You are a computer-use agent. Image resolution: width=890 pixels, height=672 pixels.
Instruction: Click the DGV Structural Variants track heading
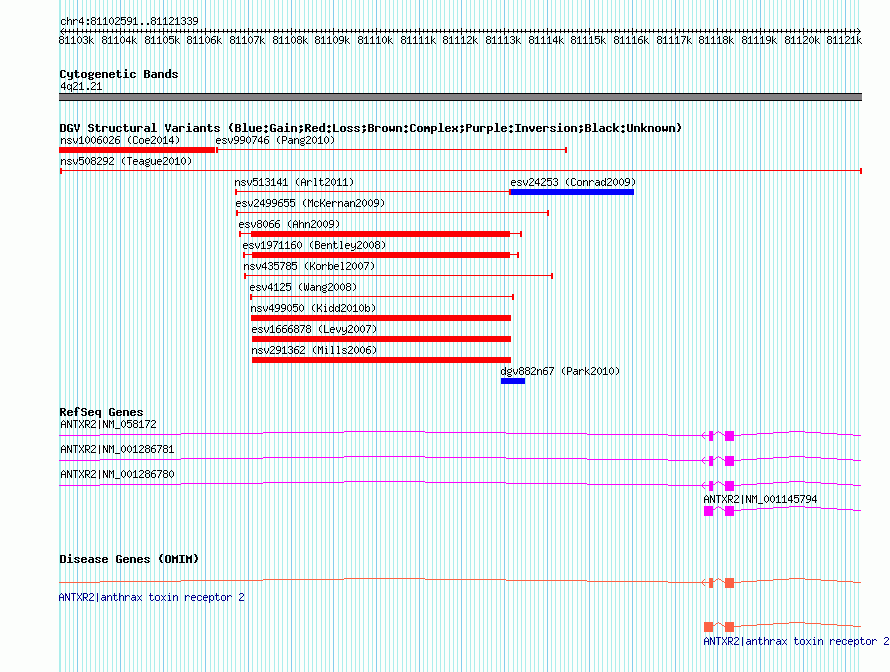pyautogui.click(x=370, y=128)
